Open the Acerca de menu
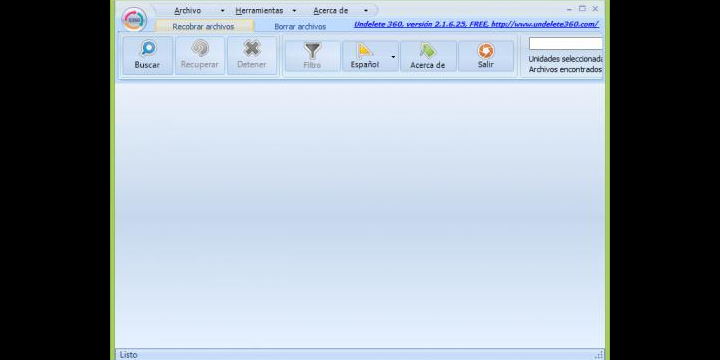 (331, 11)
